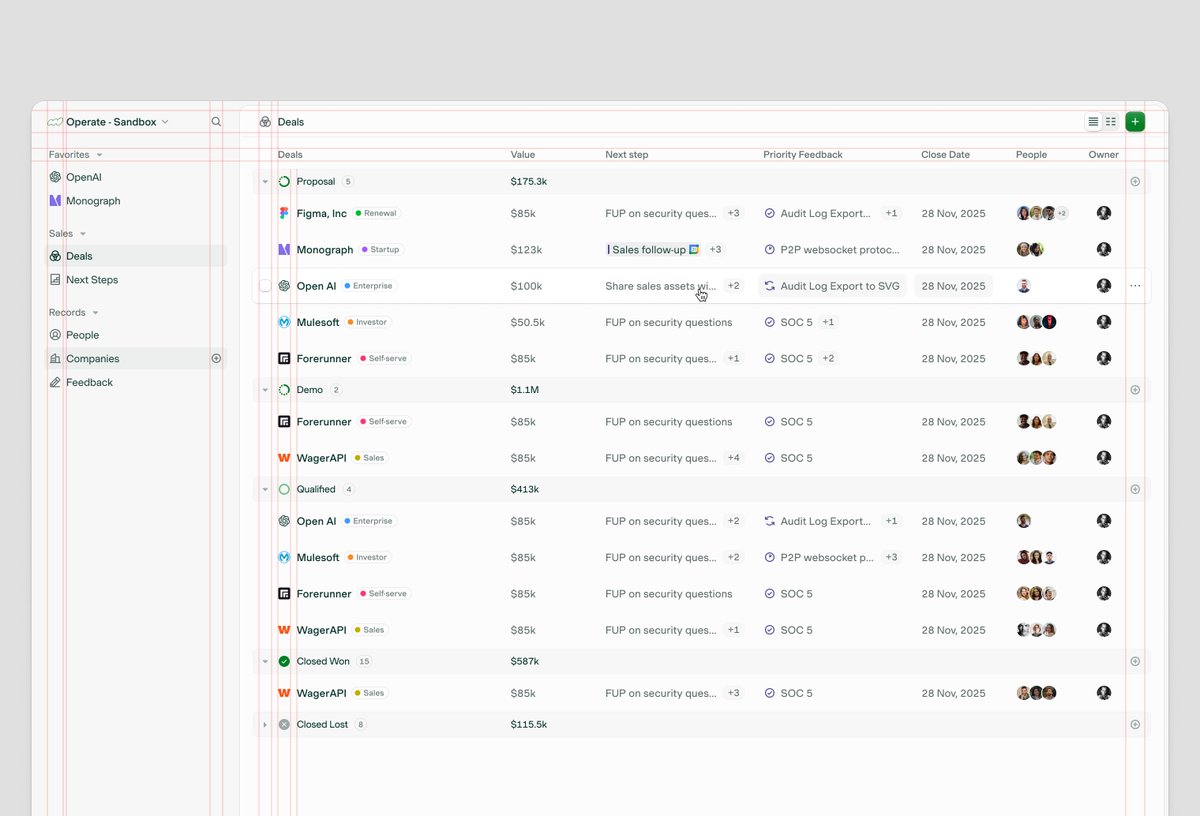Click the Renewal tag on Figma, Inc
Screen dimensions: 1200x816
tap(376, 214)
